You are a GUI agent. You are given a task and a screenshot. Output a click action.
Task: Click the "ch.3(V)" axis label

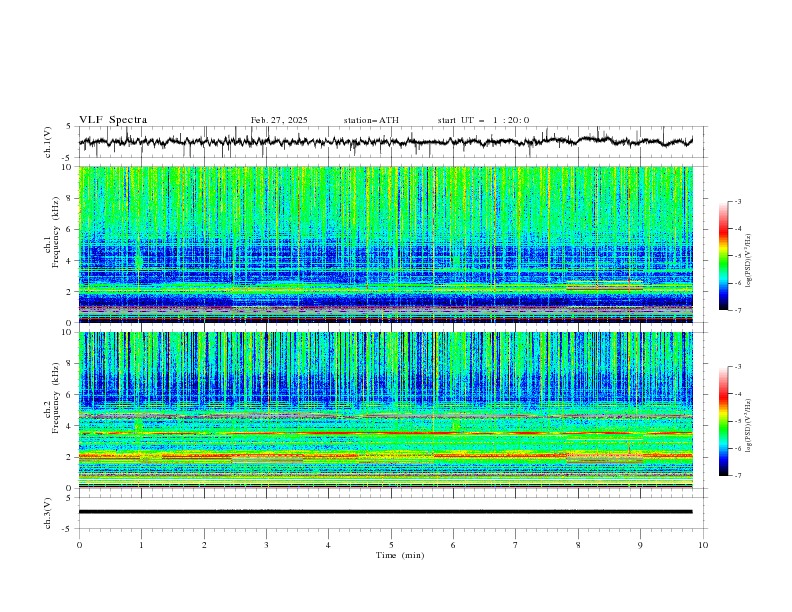tap(48, 513)
